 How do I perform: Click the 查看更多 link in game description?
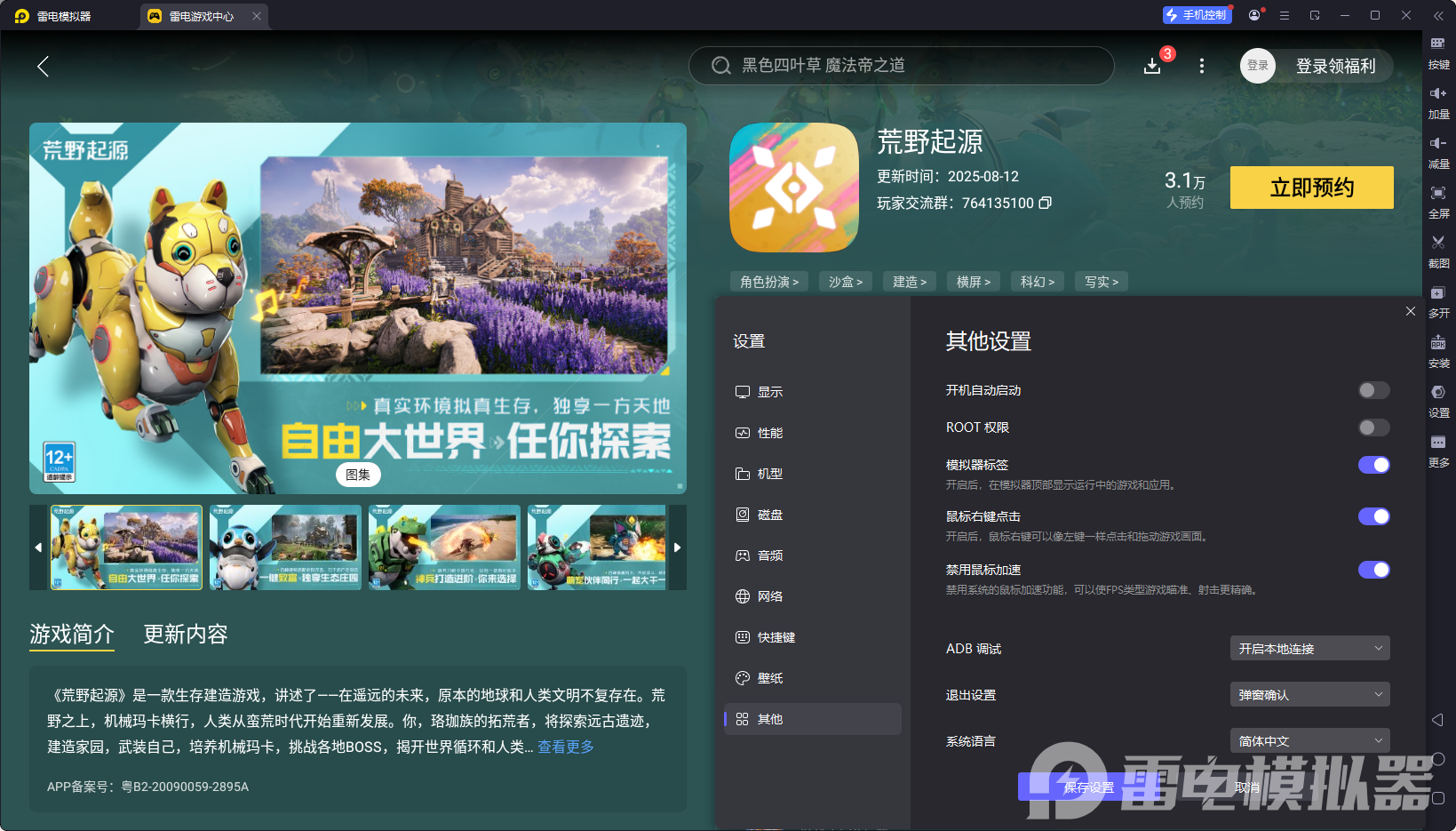click(x=566, y=747)
